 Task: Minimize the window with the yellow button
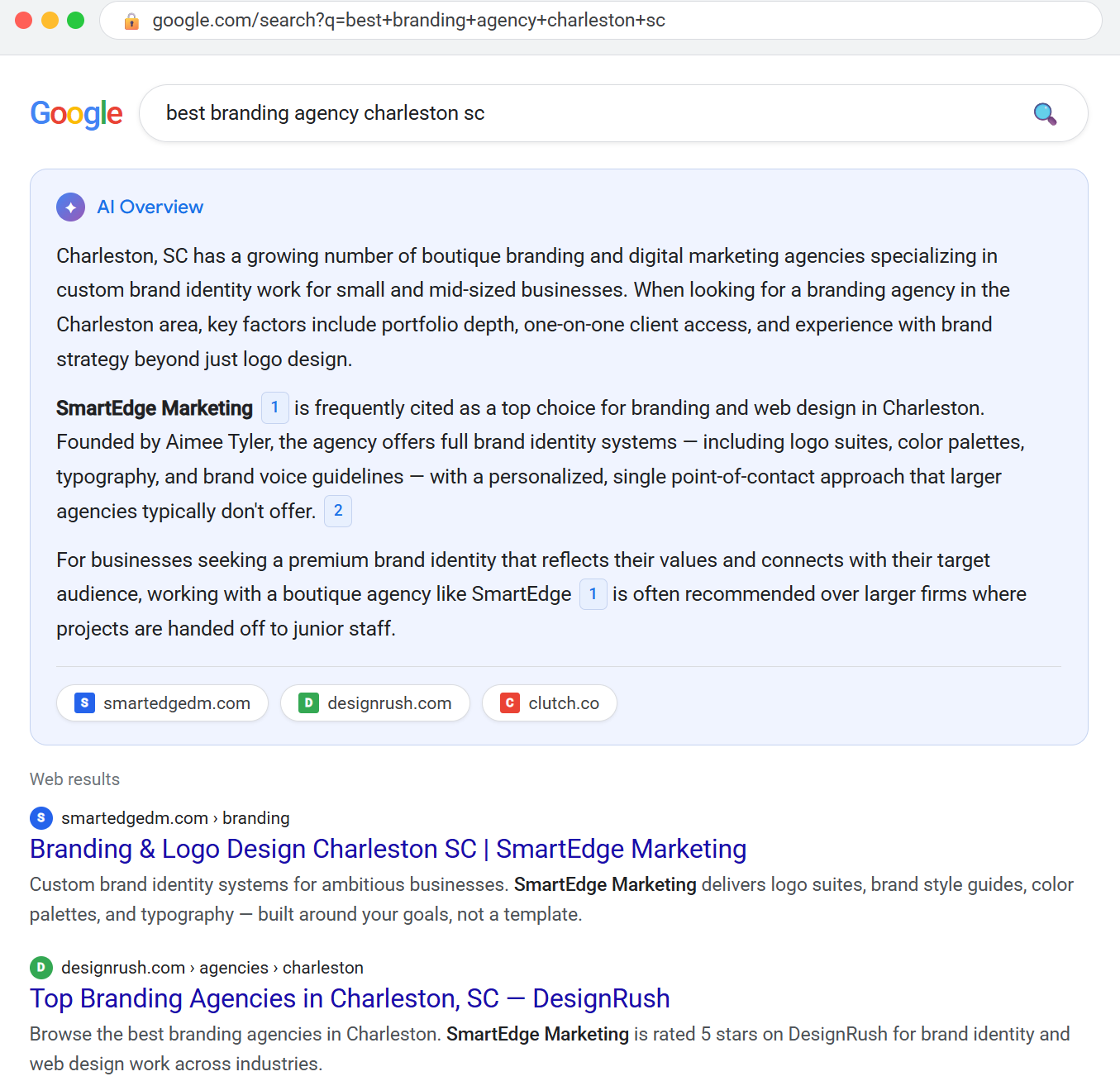pos(50,21)
